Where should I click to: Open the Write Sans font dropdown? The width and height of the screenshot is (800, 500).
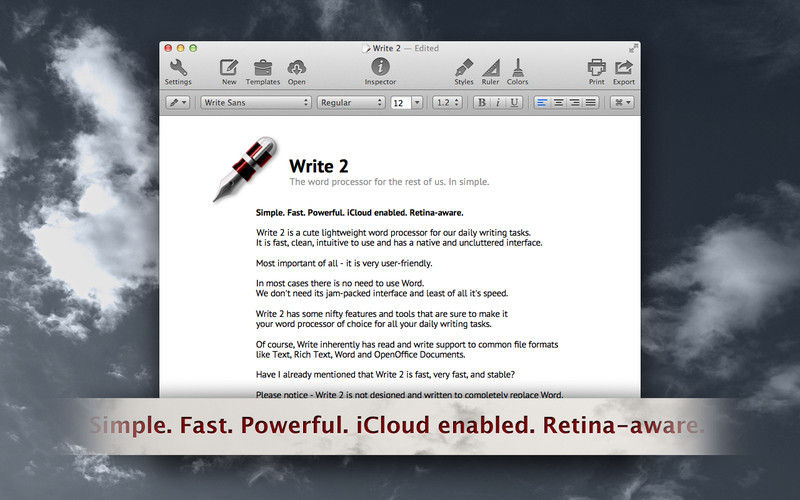(256, 103)
